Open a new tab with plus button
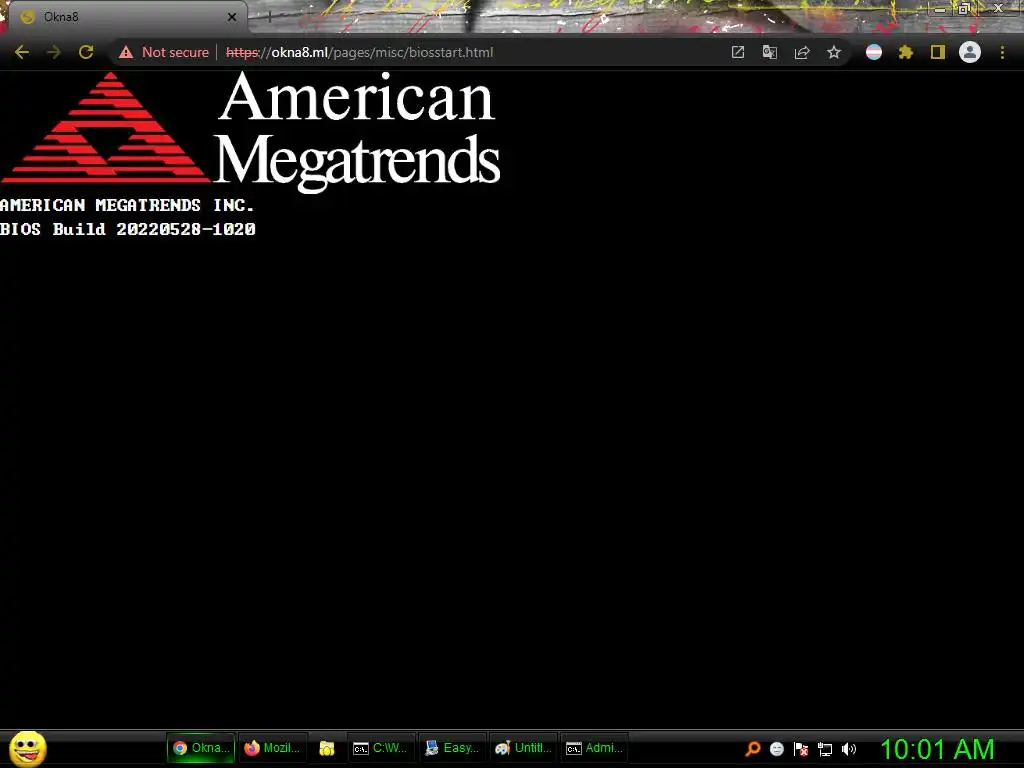This screenshot has width=1024, height=768. tap(269, 17)
